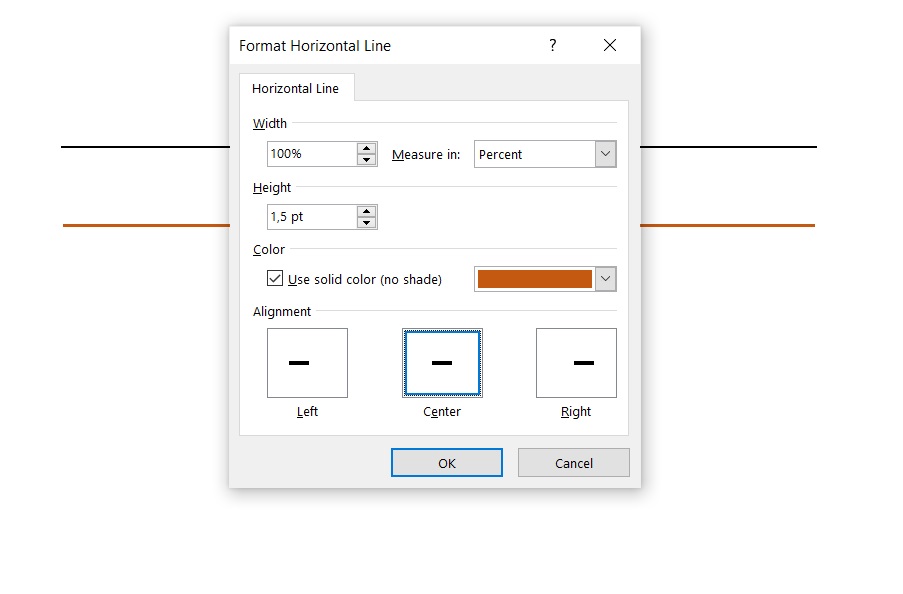Click the Percent combo box
The width and height of the screenshot is (903, 594).
coord(534,154)
